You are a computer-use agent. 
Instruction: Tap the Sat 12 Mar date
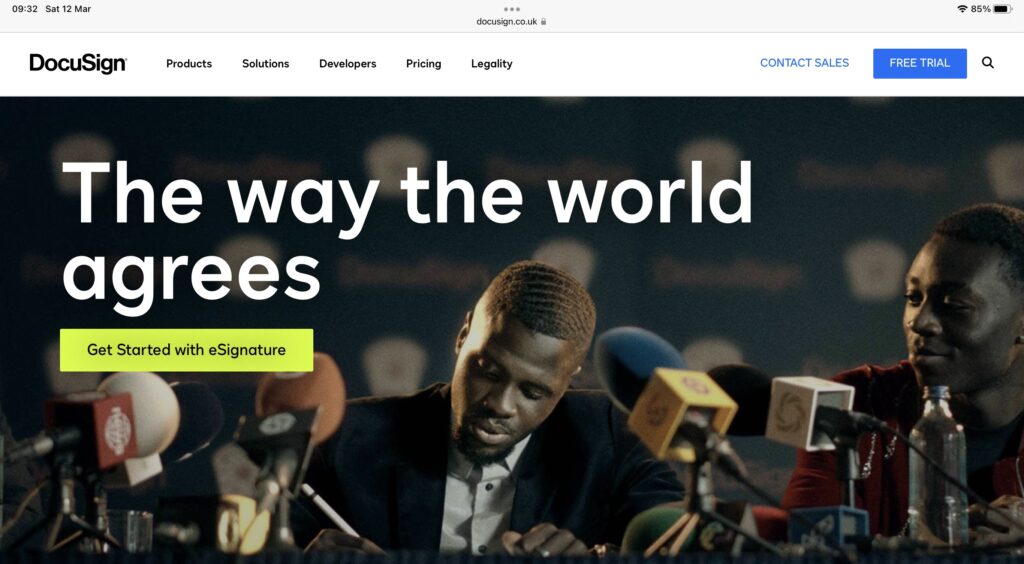[68, 9]
